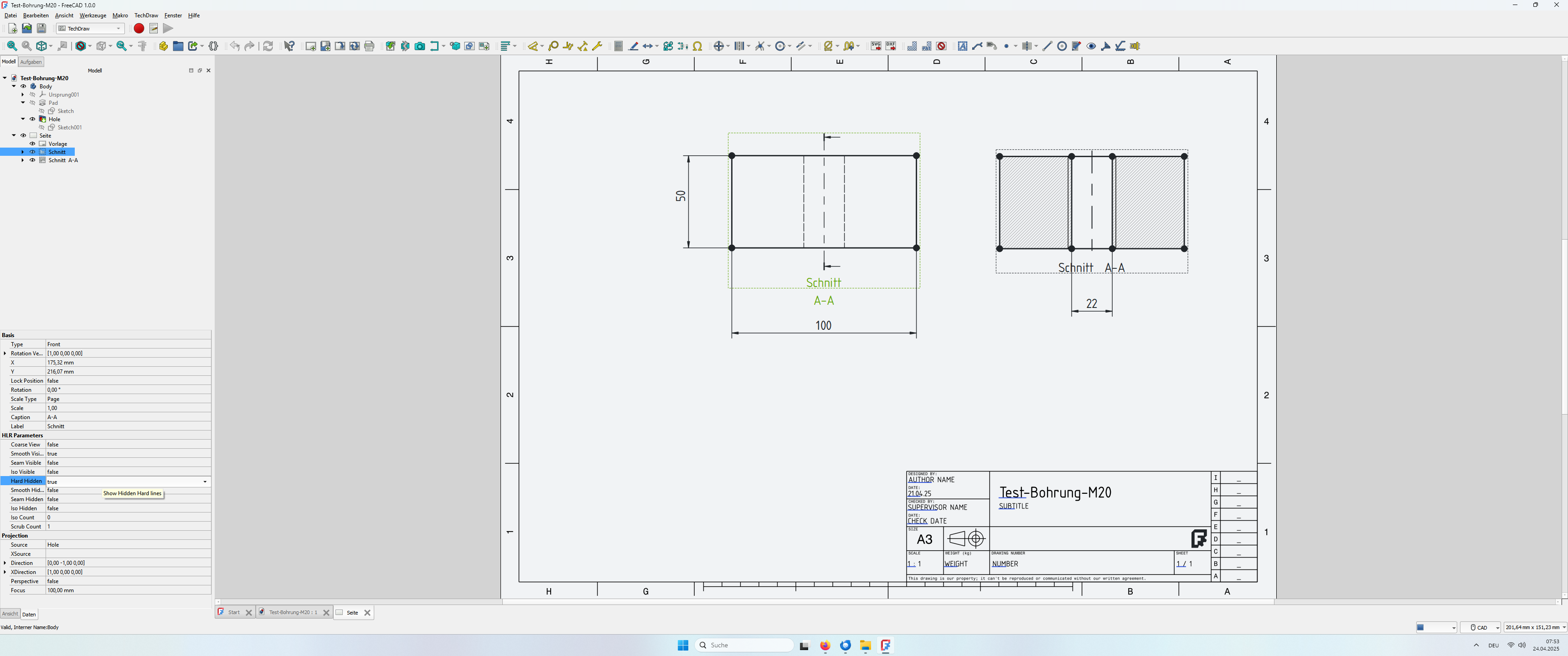Click the Measure caliper icon
1568x656 pixels.
pos(142,46)
